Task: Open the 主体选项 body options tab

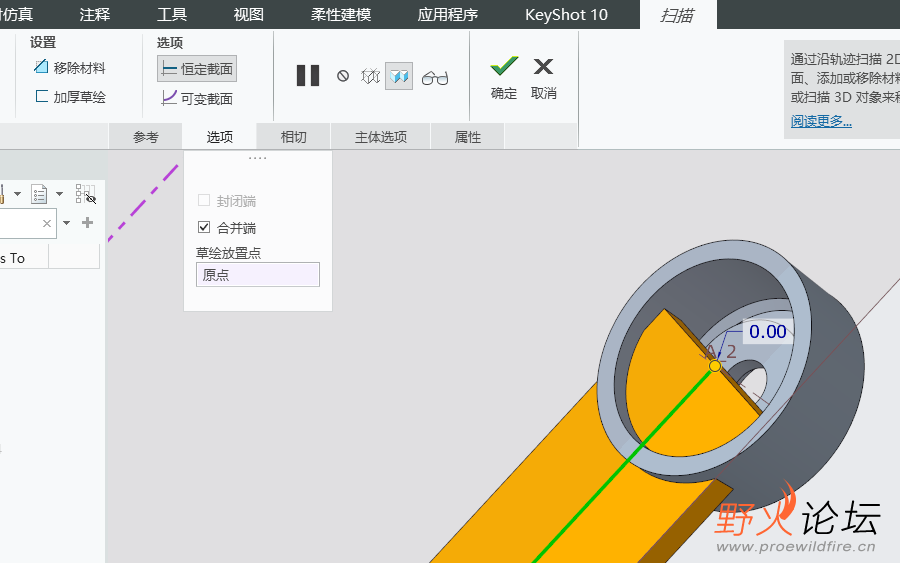Action: tap(381, 137)
